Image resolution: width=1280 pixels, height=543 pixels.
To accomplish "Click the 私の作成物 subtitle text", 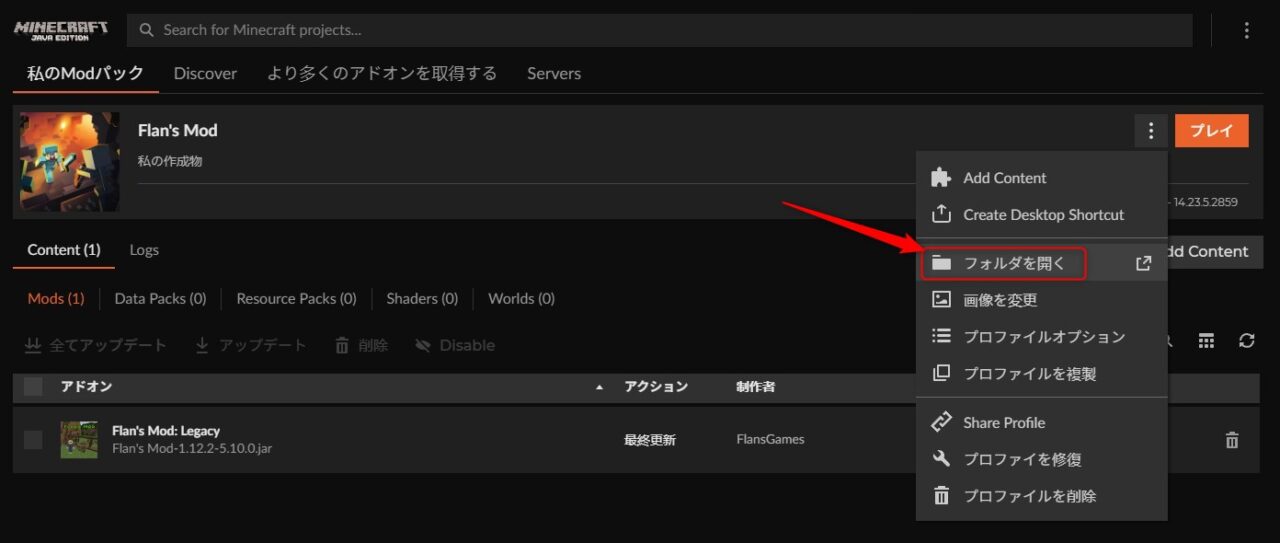I will tap(170, 161).
